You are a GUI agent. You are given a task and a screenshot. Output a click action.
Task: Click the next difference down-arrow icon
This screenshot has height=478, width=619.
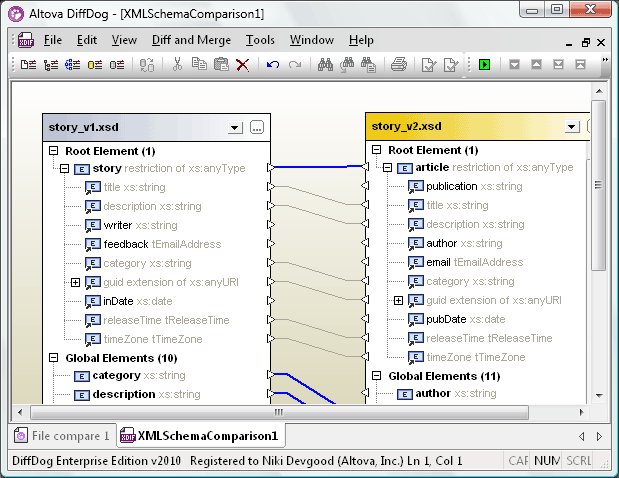pyautogui.click(x=514, y=64)
